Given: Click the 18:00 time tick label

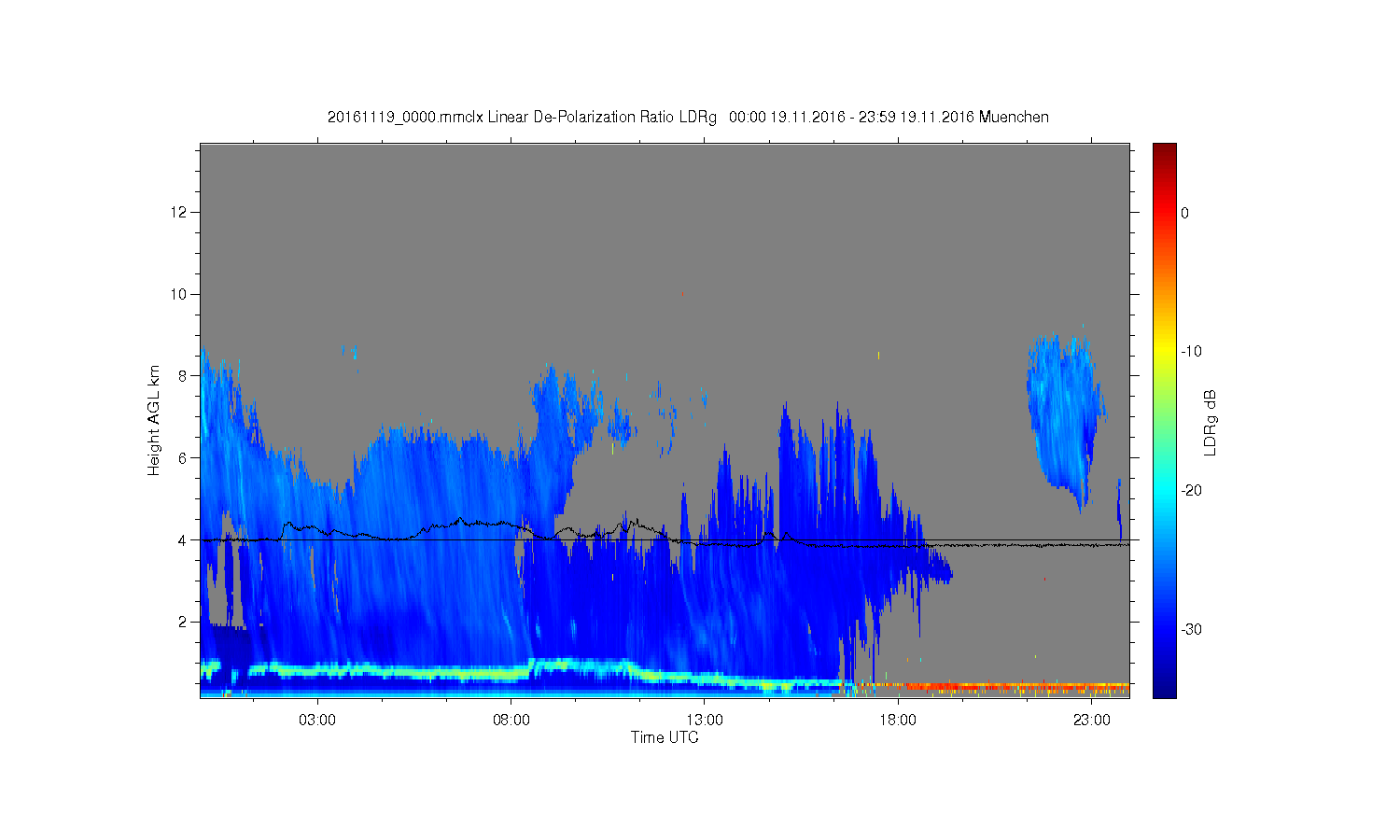Looking at the screenshot, I should 898,721.
